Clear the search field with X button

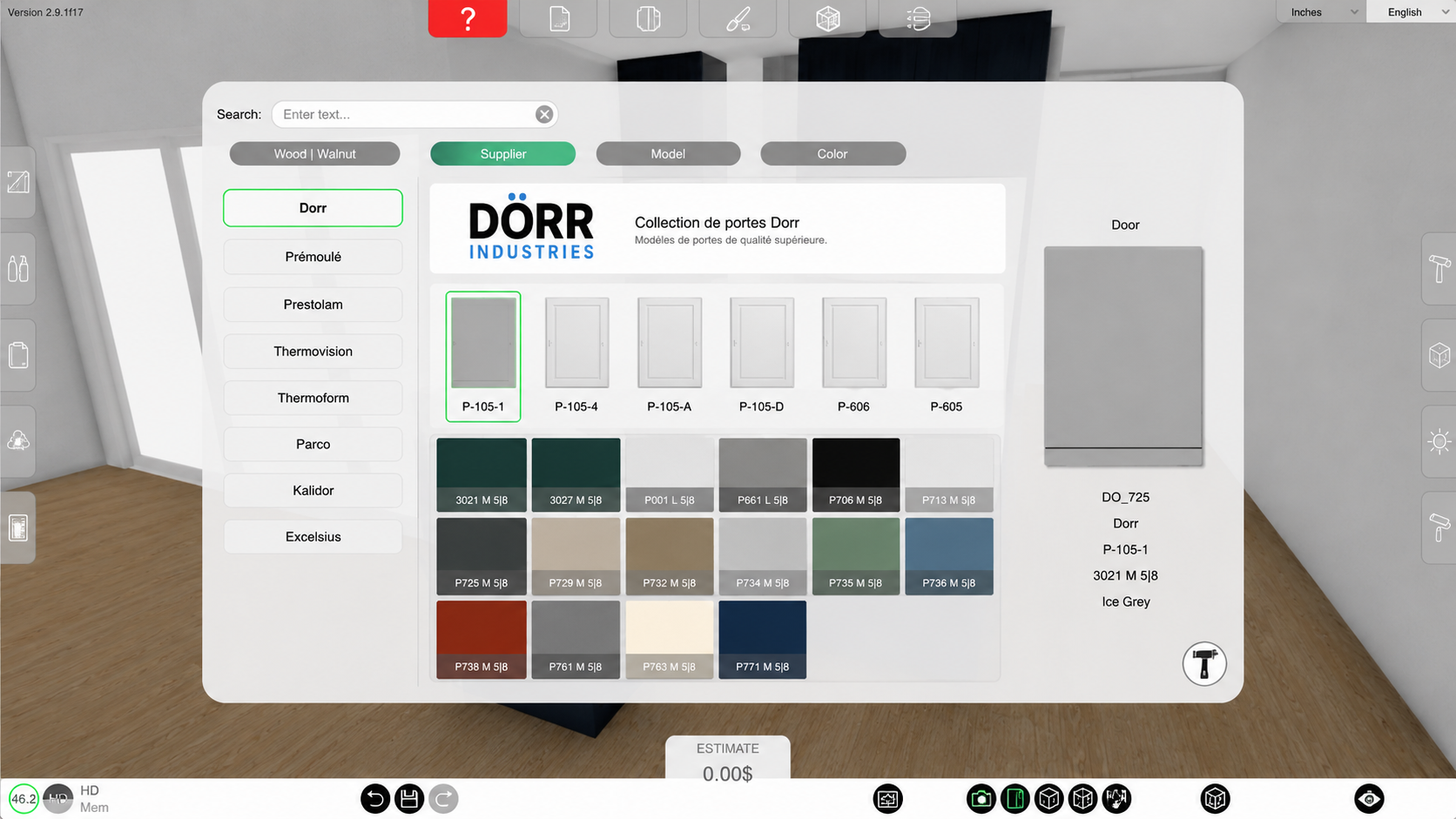click(544, 114)
